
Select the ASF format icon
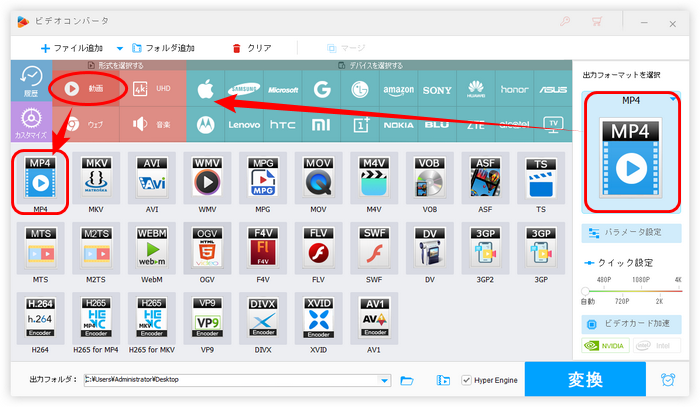click(485, 178)
